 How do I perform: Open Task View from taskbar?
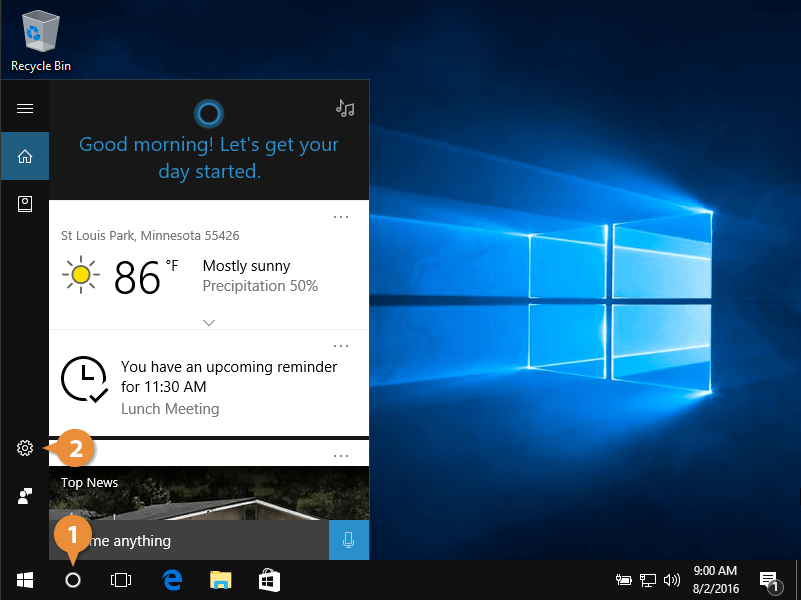[x=121, y=580]
